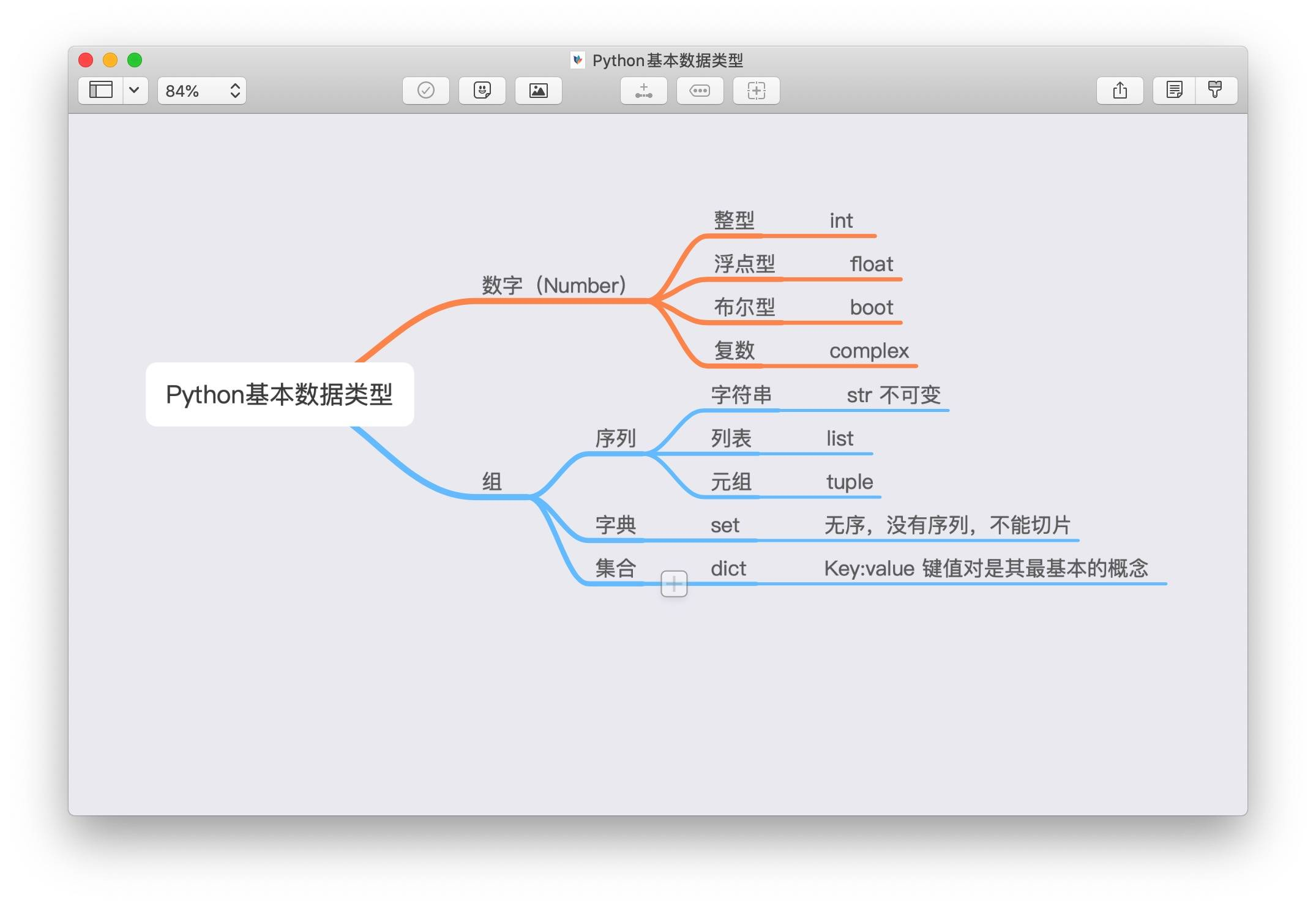Select the set topic
1316x906 pixels.
[x=725, y=525]
